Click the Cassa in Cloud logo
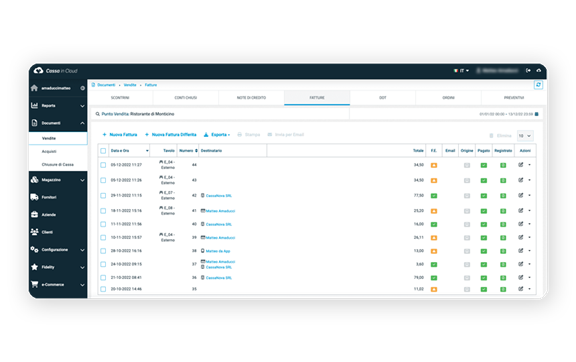576x362 pixels. click(x=56, y=71)
